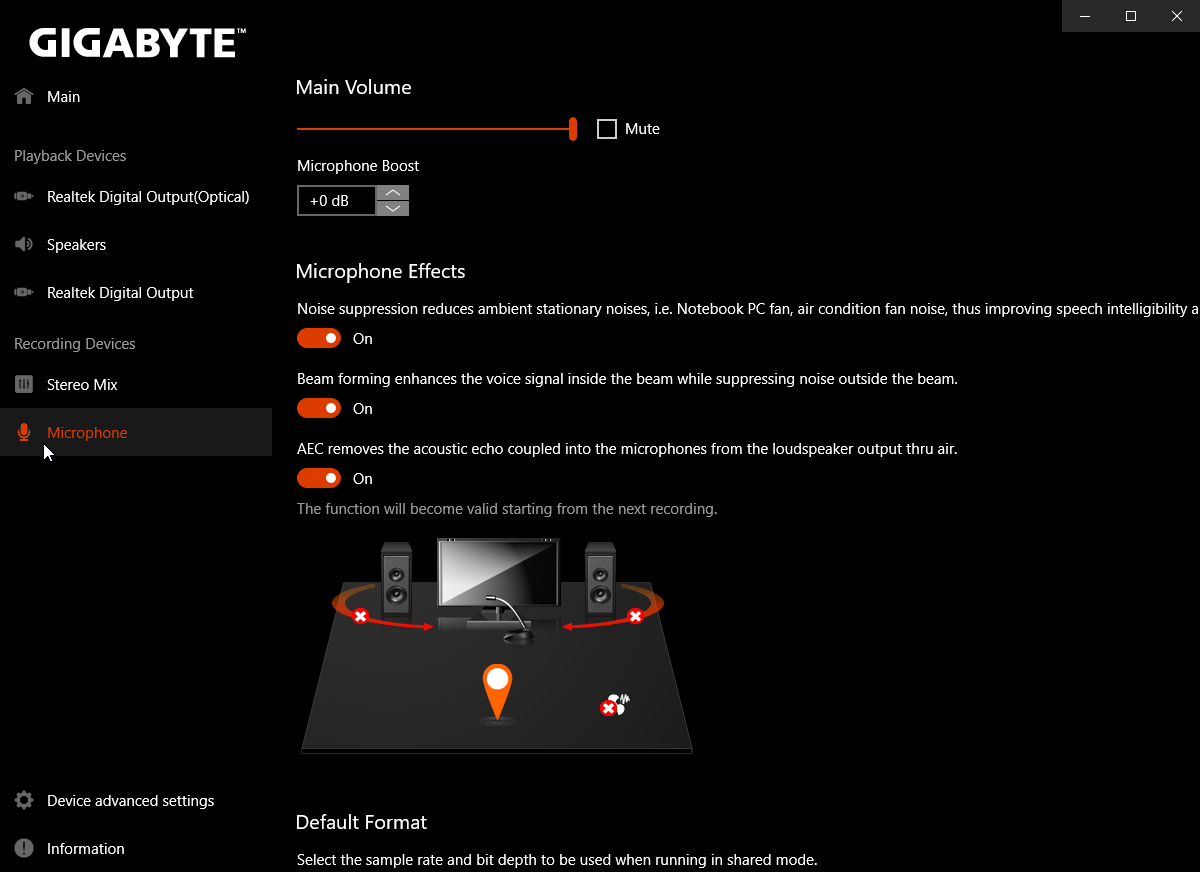Click the Microphone Boost +0 dB field
This screenshot has height=872, width=1200.
(337, 201)
